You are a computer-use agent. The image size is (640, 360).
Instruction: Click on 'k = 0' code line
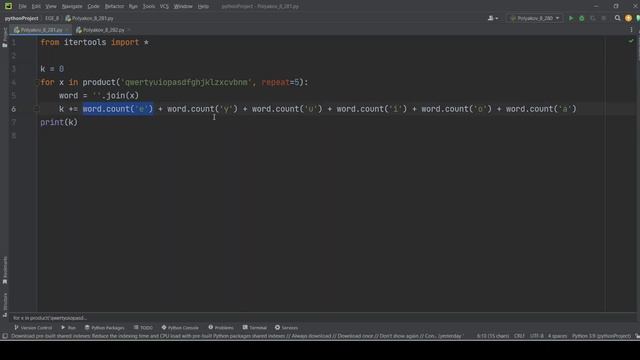[x=52, y=69]
